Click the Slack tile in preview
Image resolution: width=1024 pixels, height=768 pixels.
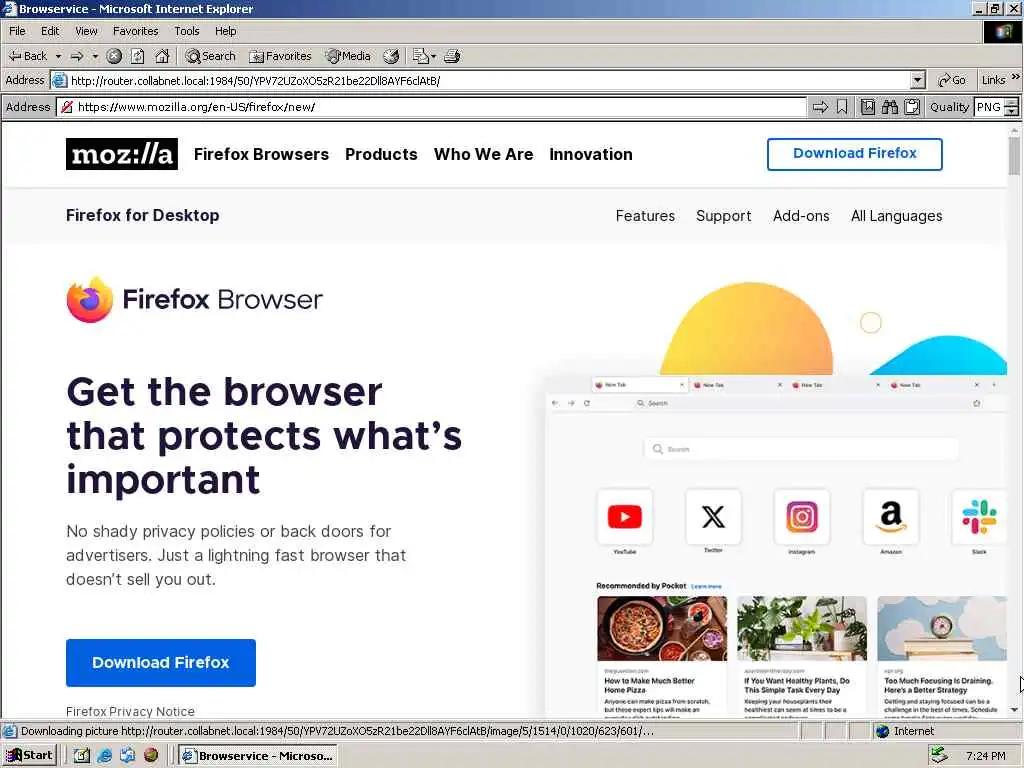(979, 517)
